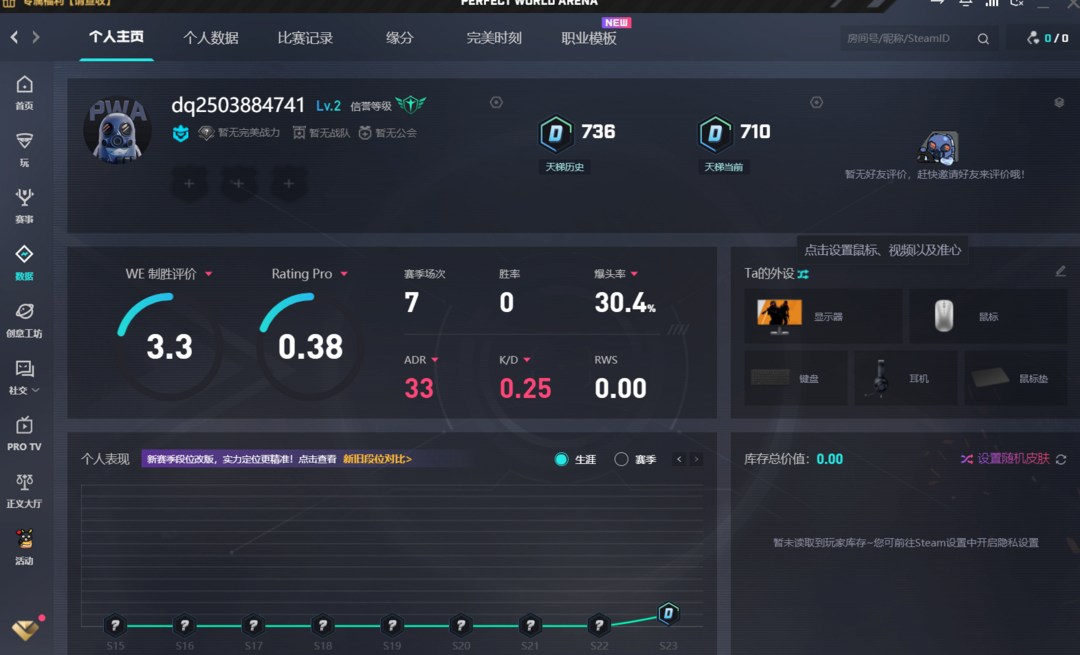The image size is (1080, 655).
Task: Open the 新旧段位对比 link
Action: (377, 459)
